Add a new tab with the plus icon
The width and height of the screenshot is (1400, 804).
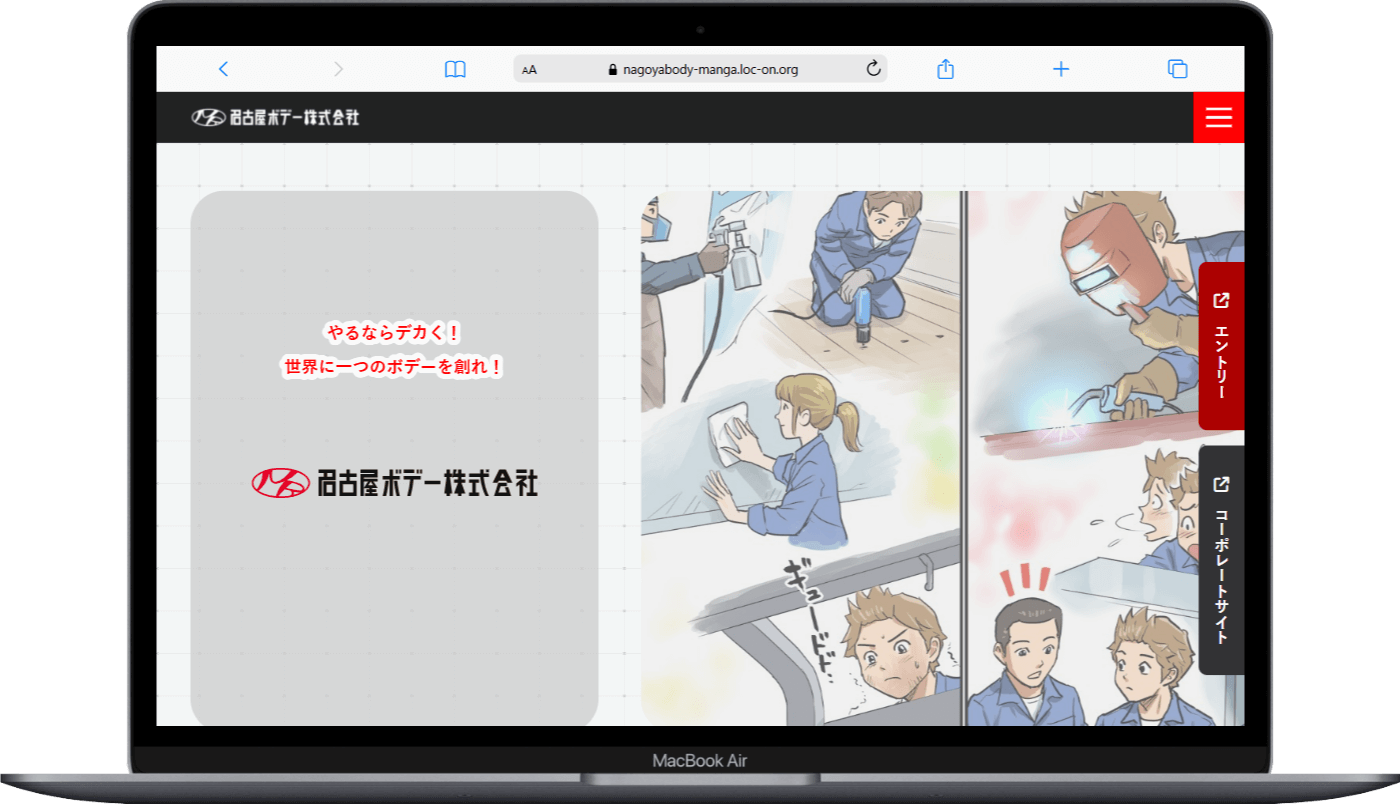pos(1061,69)
